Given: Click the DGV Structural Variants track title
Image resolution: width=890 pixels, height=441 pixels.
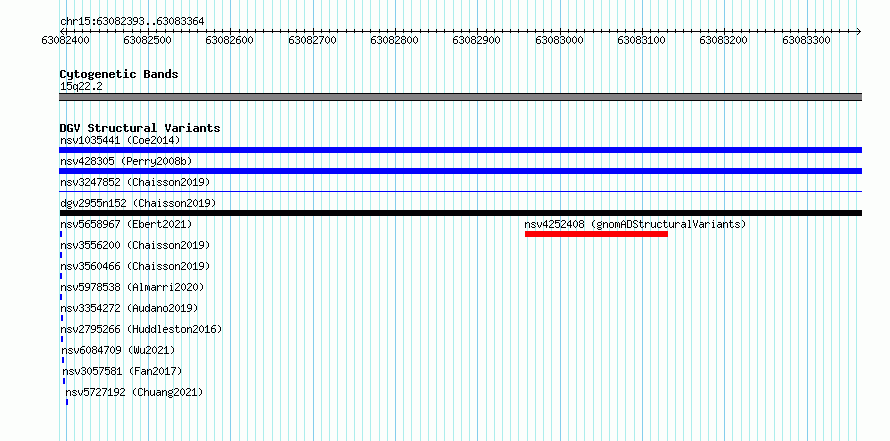Looking at the screenshot, I should pos(140,128).
